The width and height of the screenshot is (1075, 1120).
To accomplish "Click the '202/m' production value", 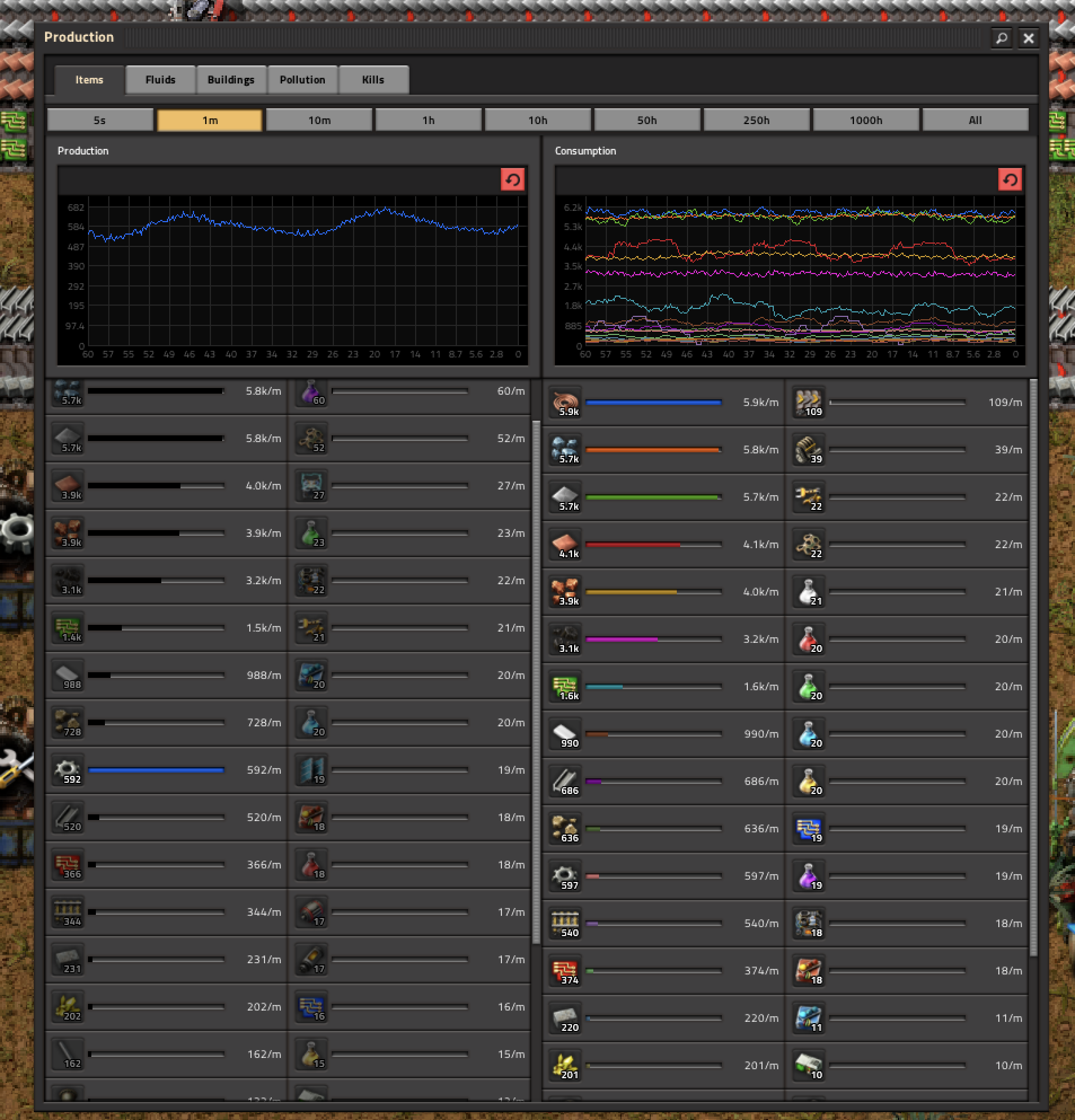I will click(264, 1007).
